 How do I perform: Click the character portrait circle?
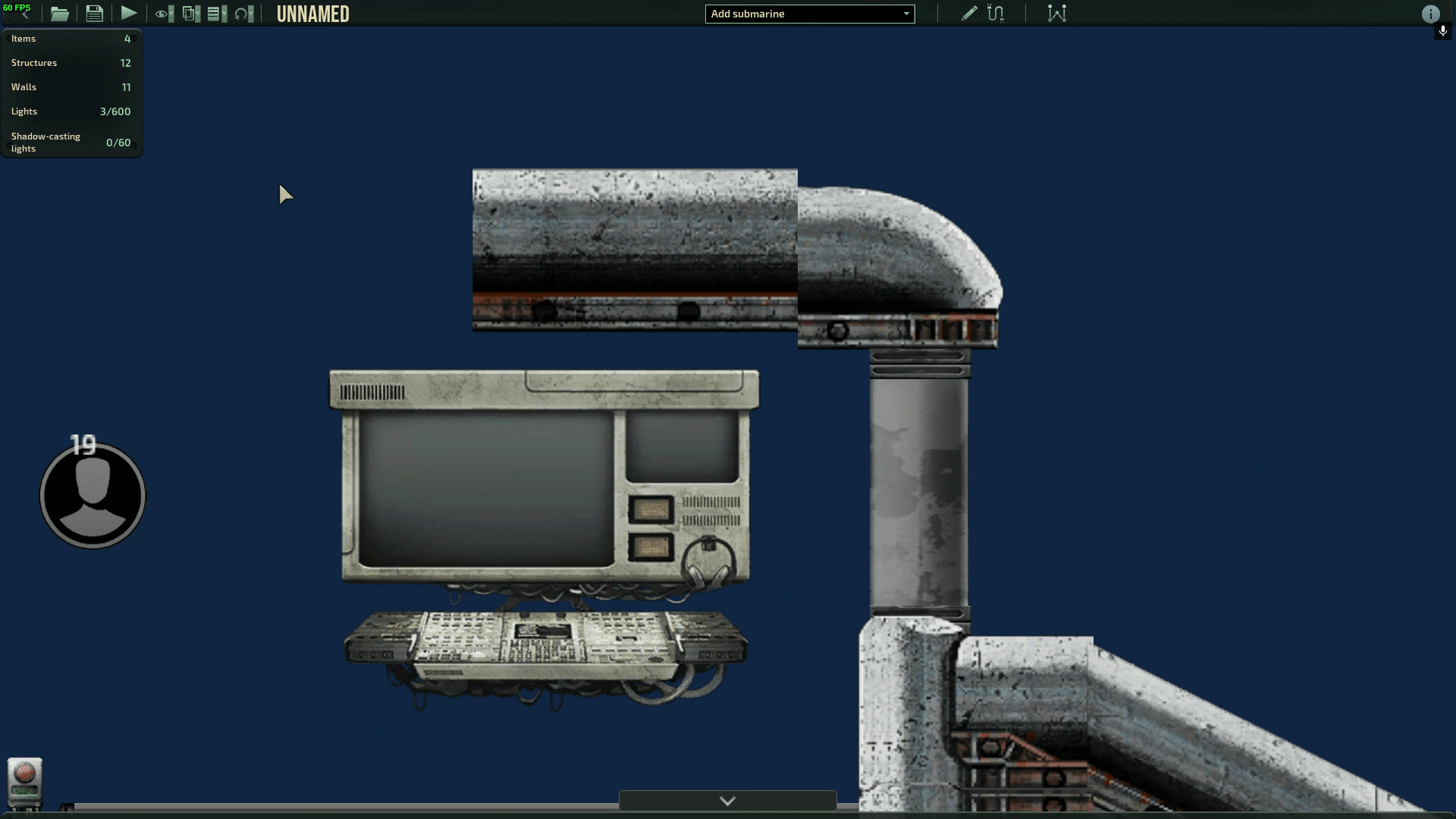click(93, 495)
